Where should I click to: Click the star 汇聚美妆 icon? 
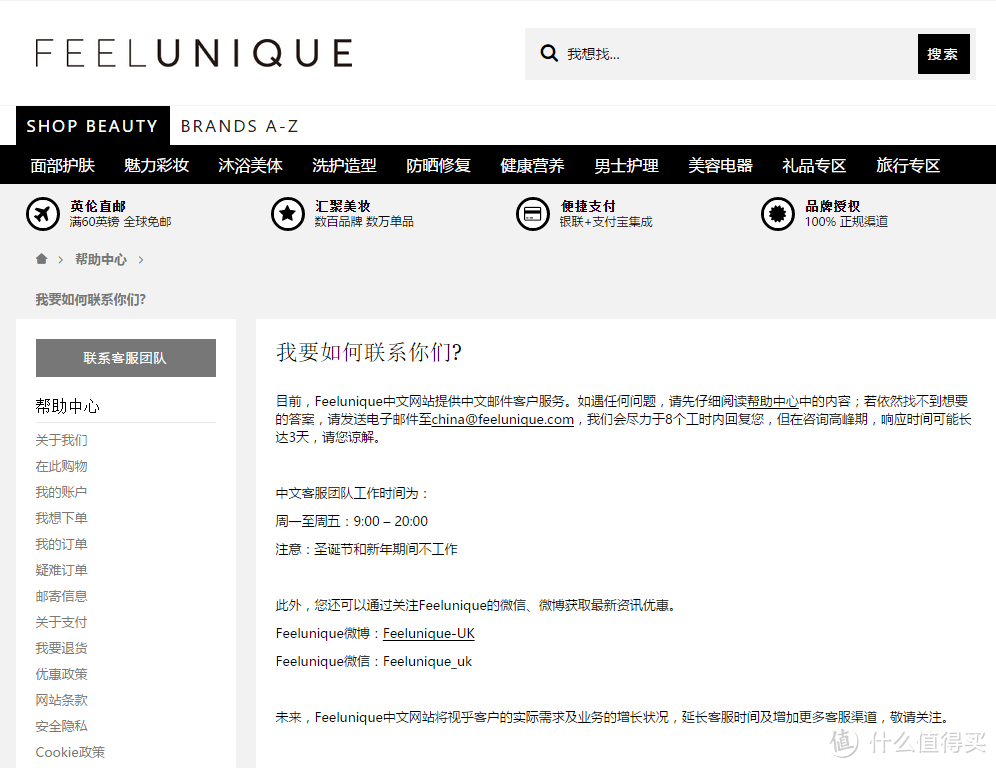[288, 214]
